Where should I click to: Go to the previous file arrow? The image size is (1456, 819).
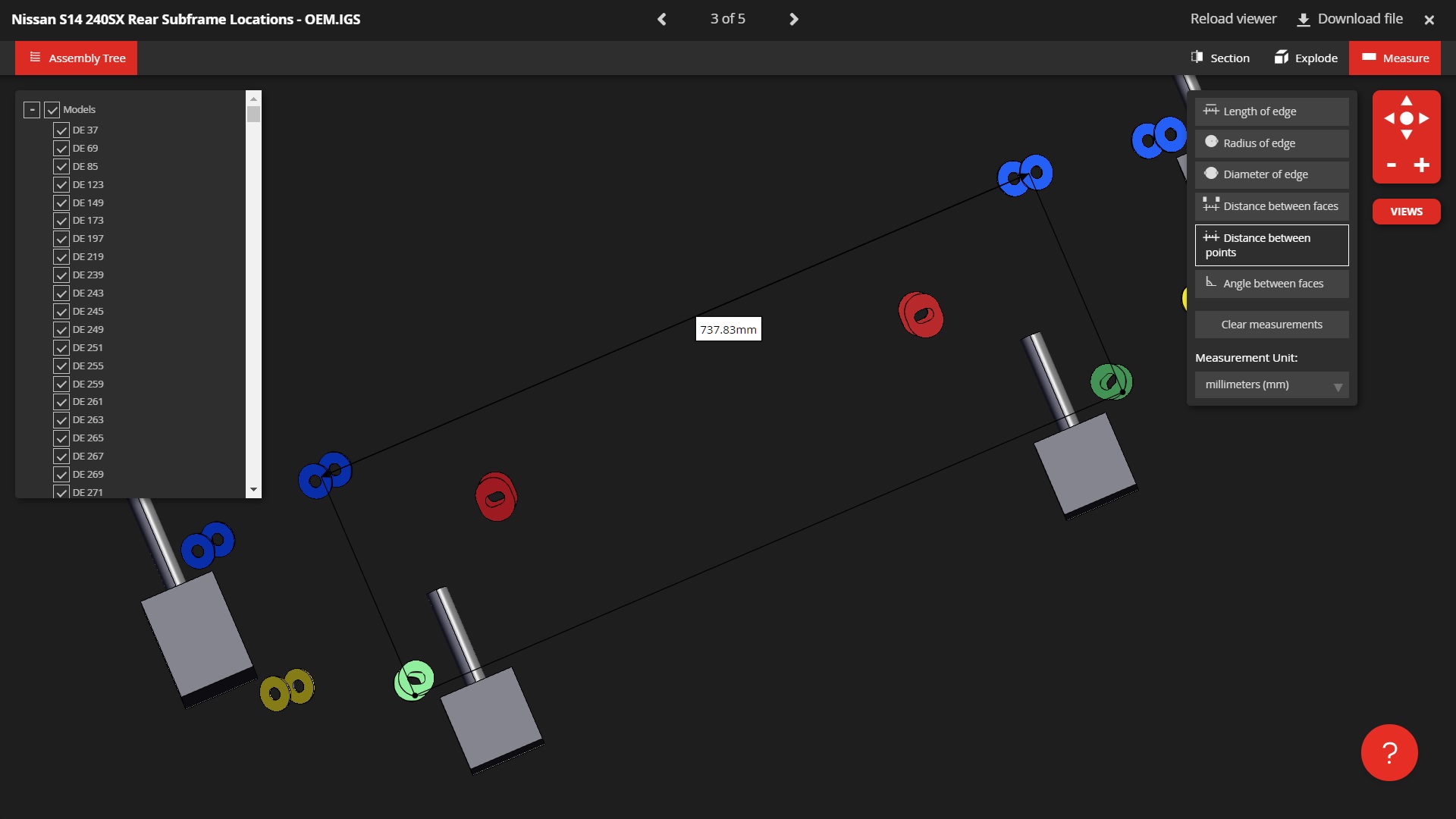662,19
